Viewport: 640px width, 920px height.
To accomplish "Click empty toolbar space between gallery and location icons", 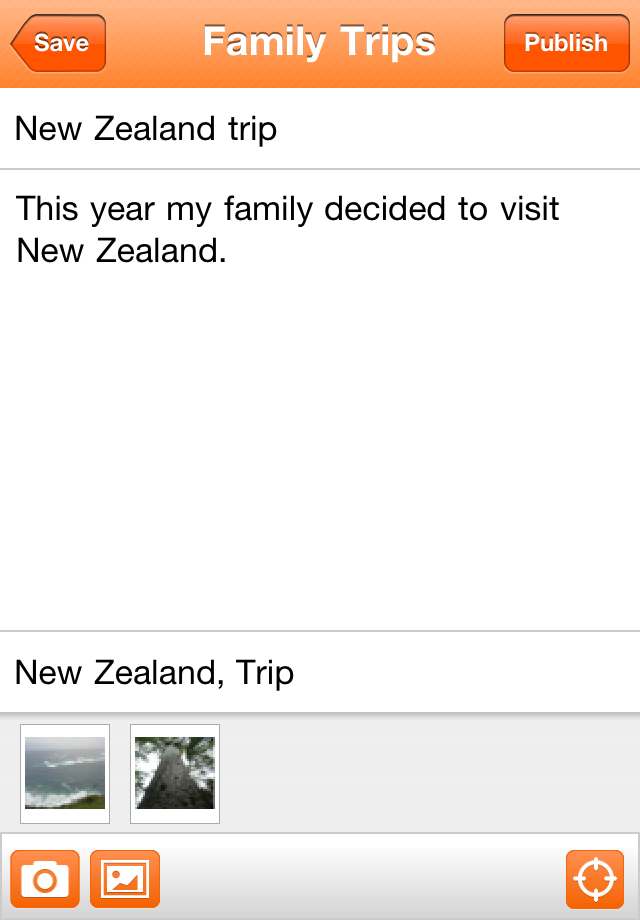I will 360,879.
